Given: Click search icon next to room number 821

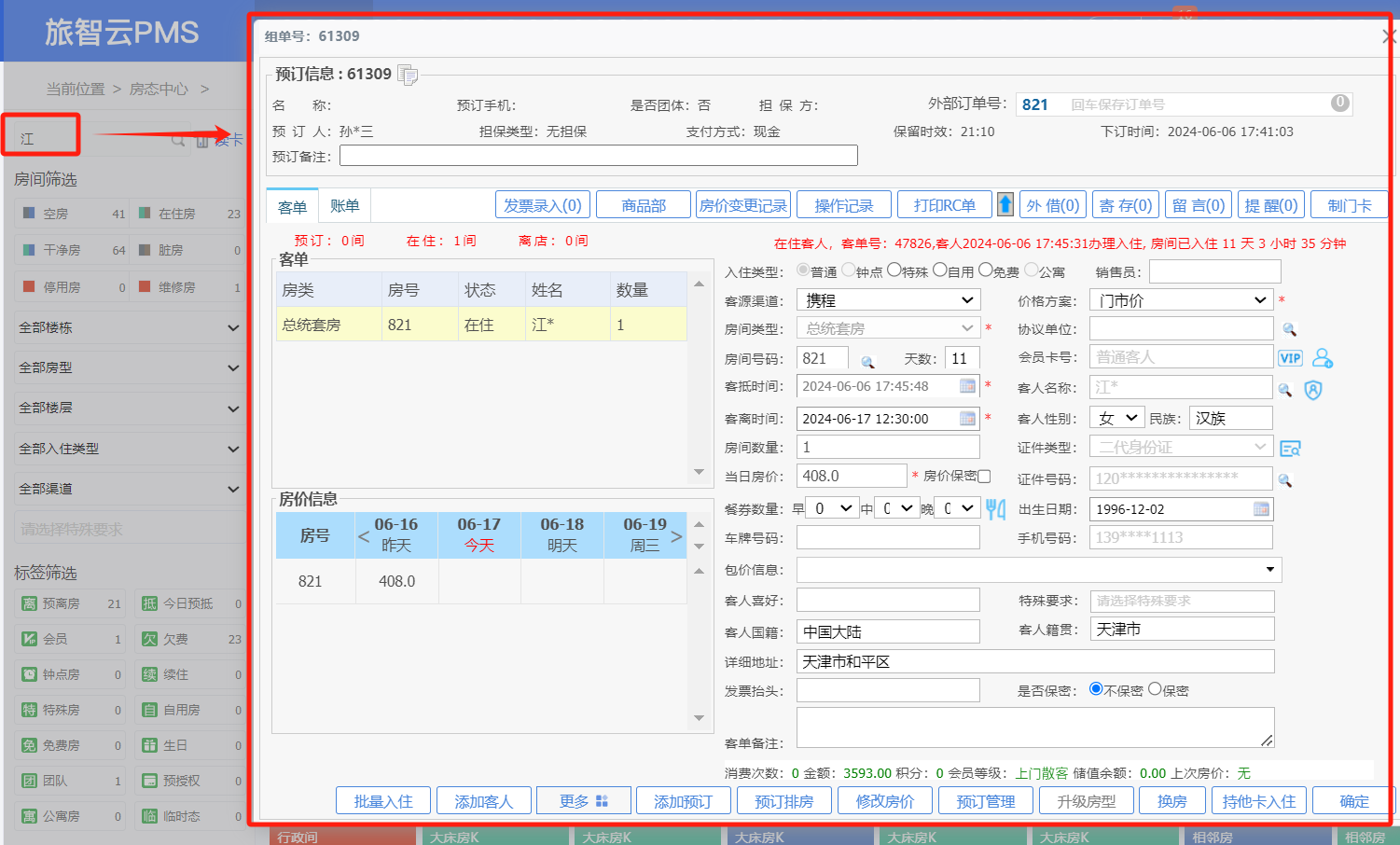Looking at the screenshot, I should coord(867,362).
